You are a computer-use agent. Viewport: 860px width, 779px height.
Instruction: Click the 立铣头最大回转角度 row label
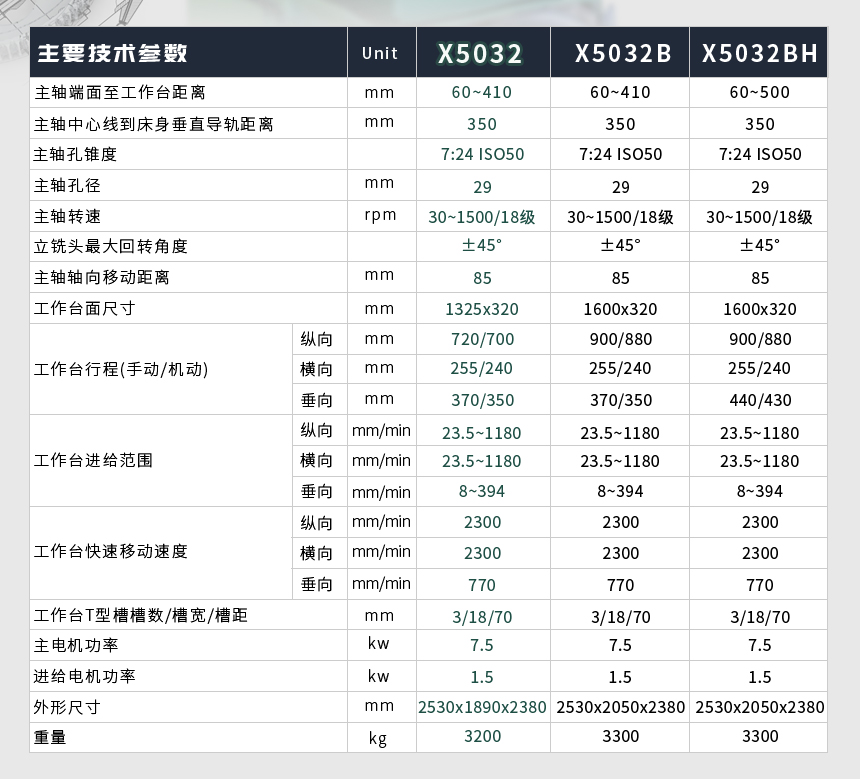(111, 246)
